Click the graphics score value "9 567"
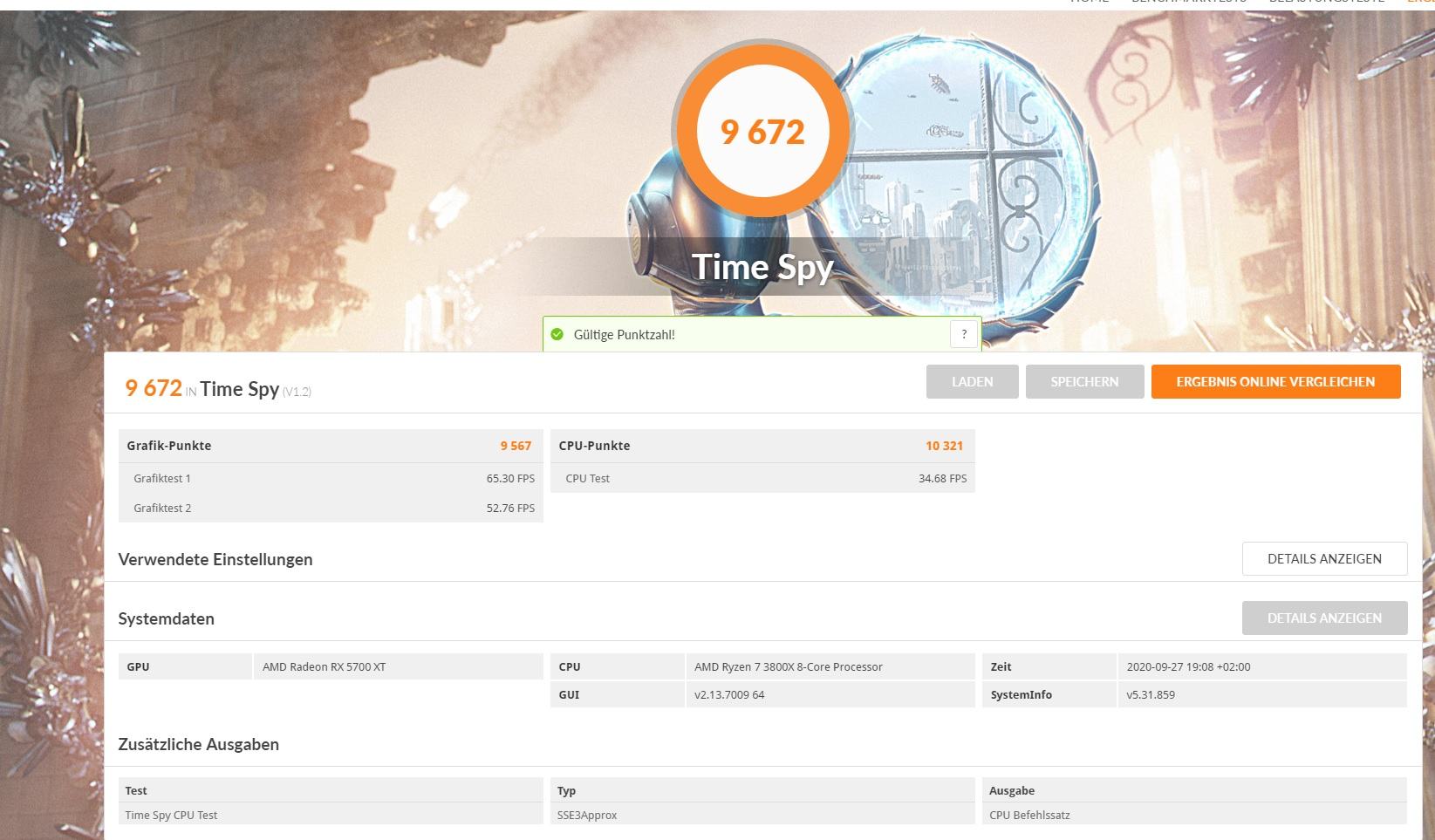Screen dimensions: 1435x840 tap(516, 446)
